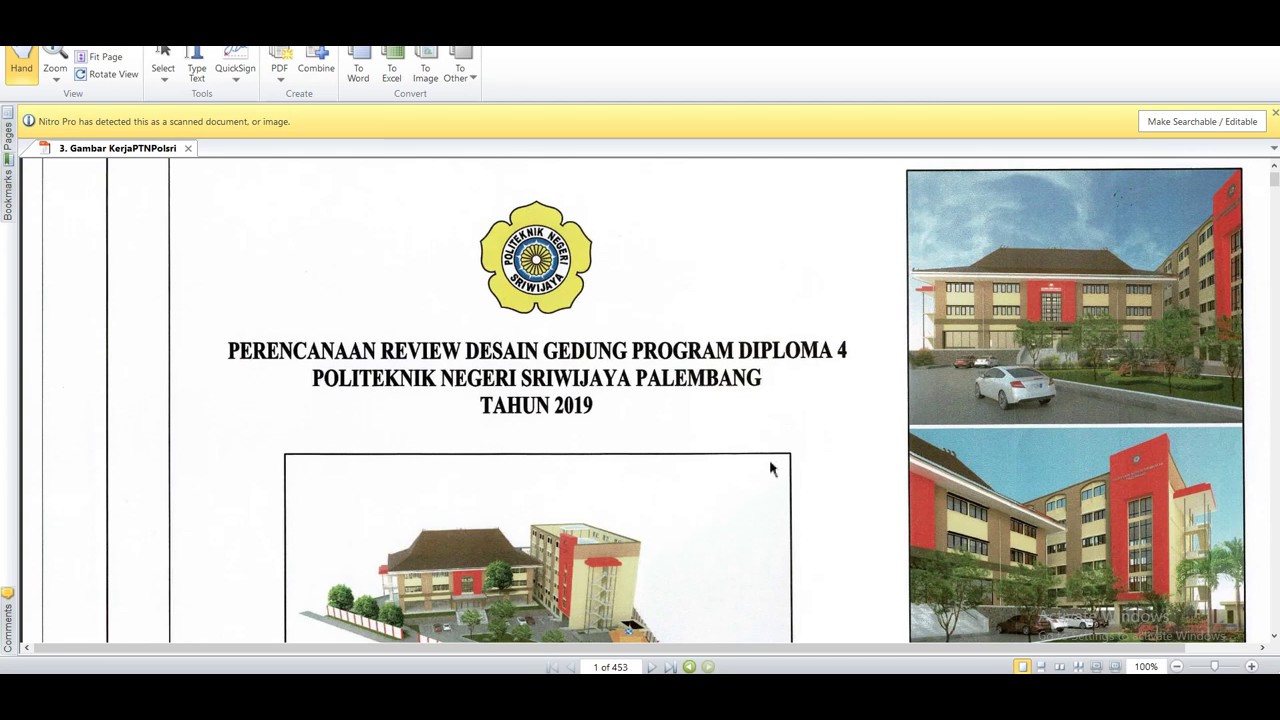Screen dimensions: 1280x720
Task: Click the info icon in notification bar
Action: coord(28,121)
